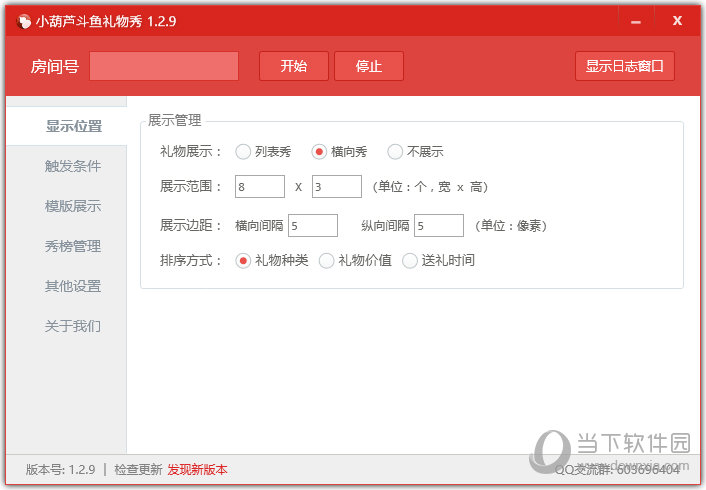Click the 版本号: 1.2.9 status text
The image size is (706, 490).
tap(60, 470)
